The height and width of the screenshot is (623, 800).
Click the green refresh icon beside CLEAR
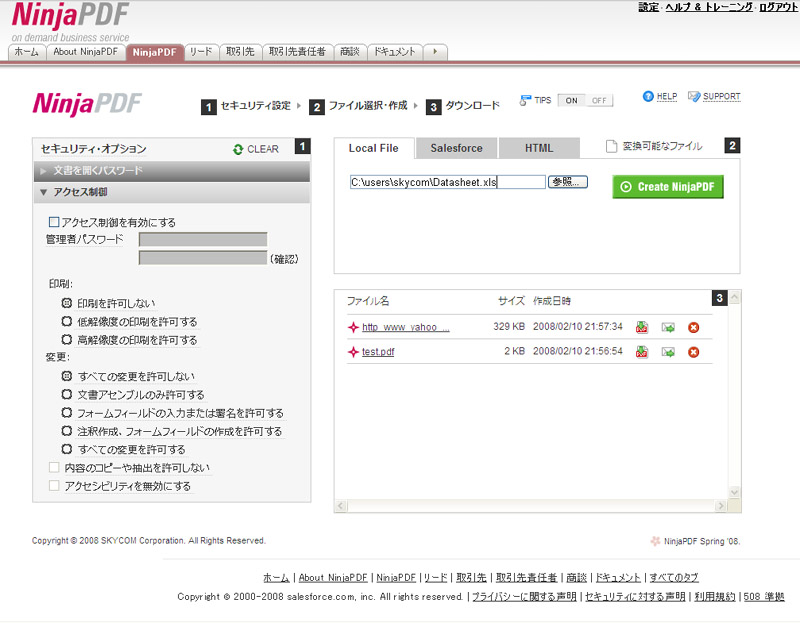[x=238, y=149]
